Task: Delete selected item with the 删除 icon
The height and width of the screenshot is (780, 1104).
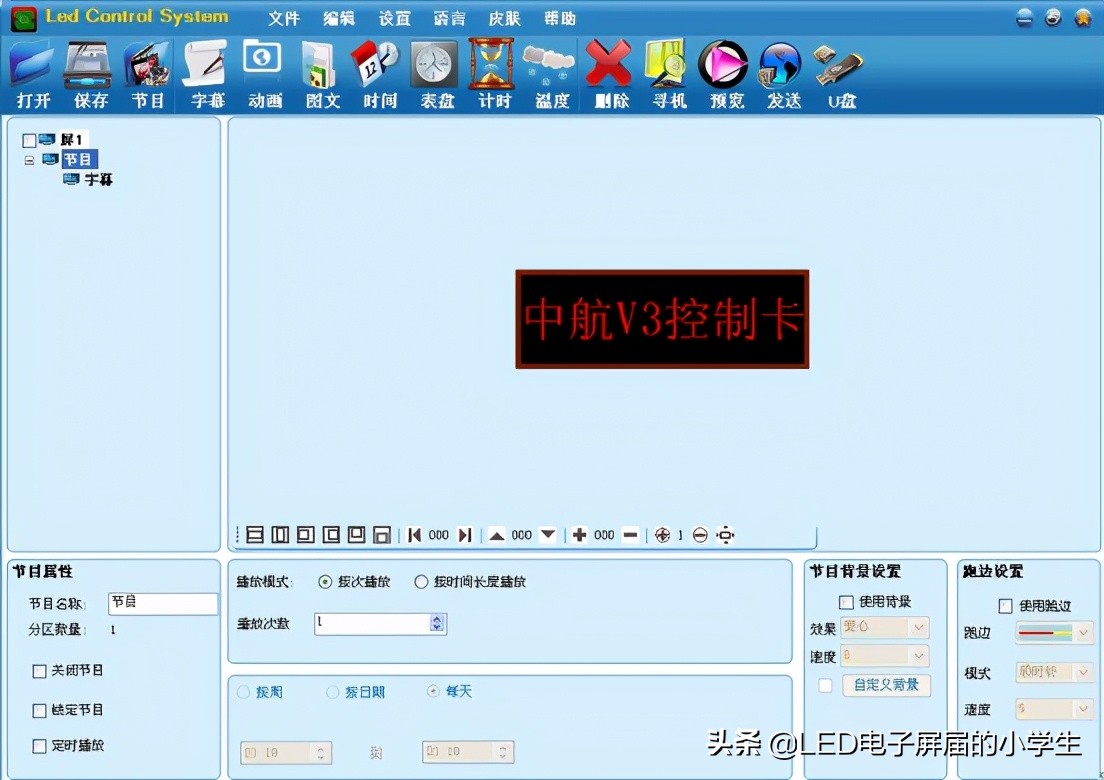Action: pyautogui.click(x=610, y=70)
